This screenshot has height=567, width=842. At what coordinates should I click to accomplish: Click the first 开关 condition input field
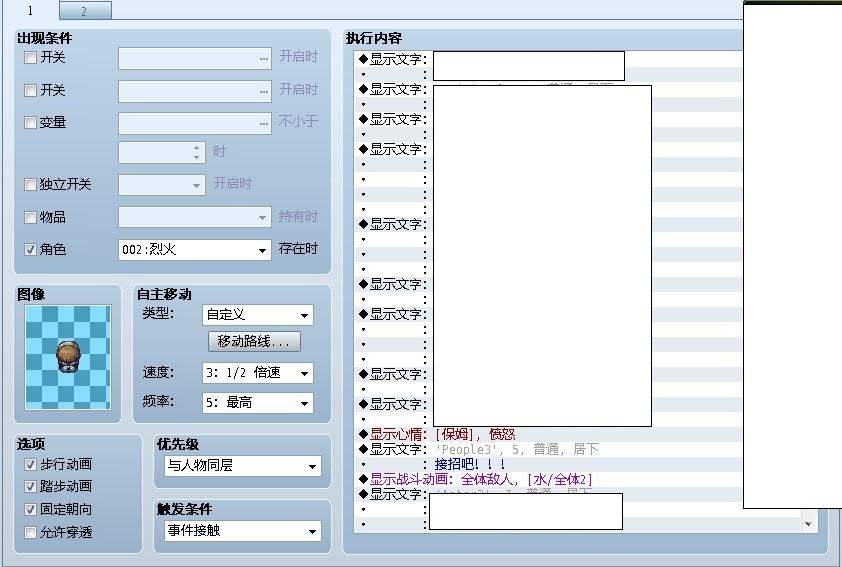point(195,59)
